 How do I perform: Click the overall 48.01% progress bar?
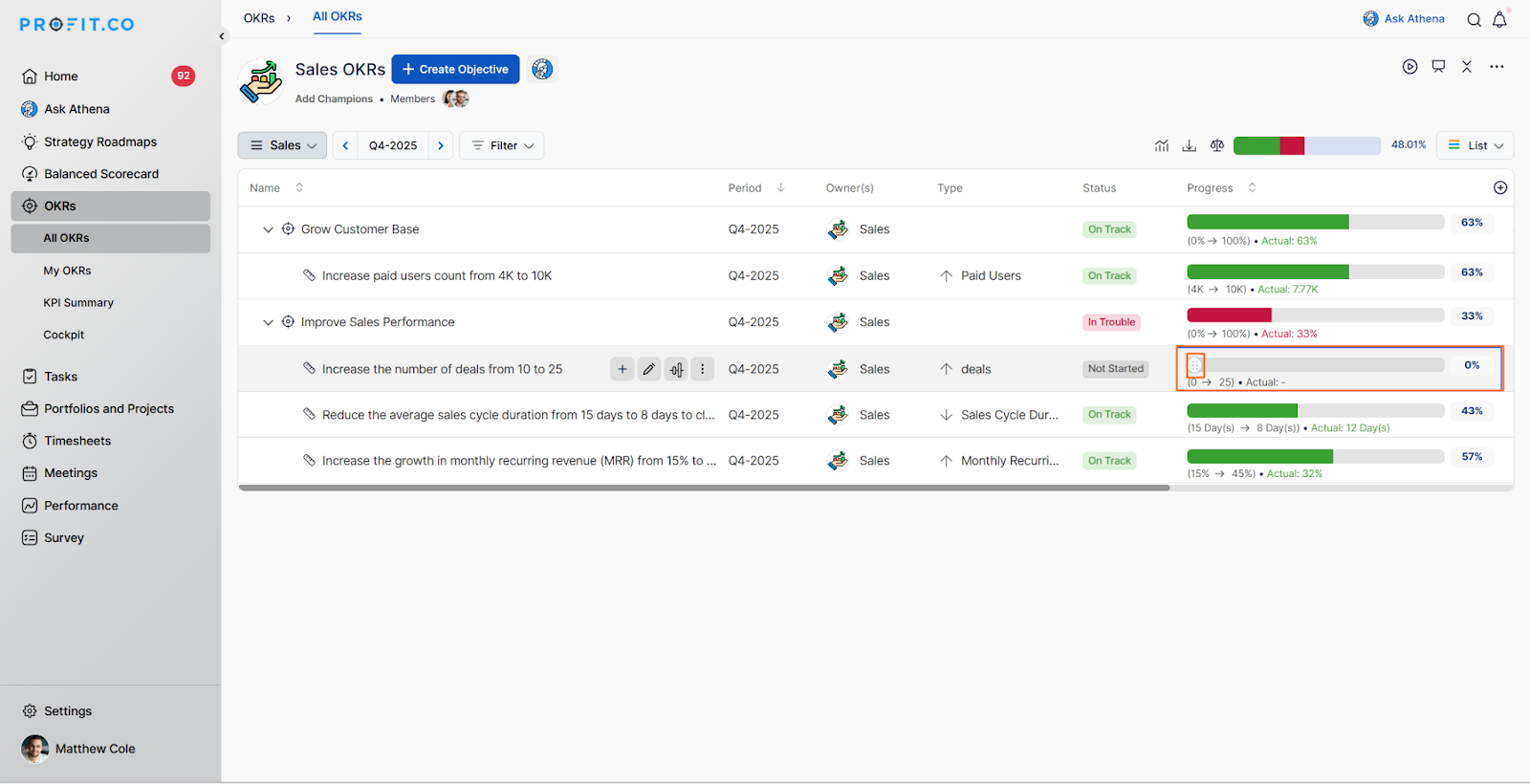coord(1307,145)
